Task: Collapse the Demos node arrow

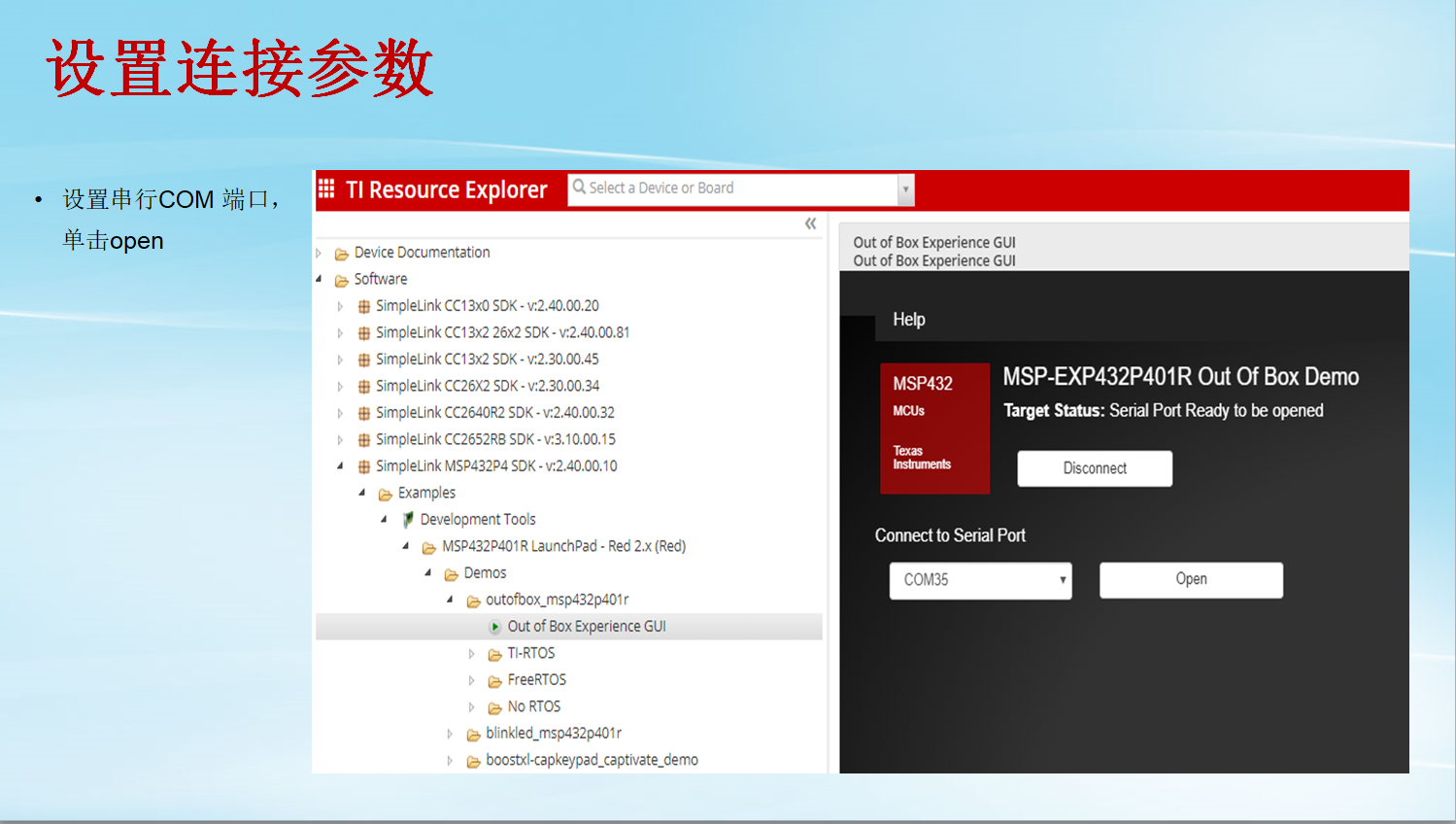Action: click(427, 573)
